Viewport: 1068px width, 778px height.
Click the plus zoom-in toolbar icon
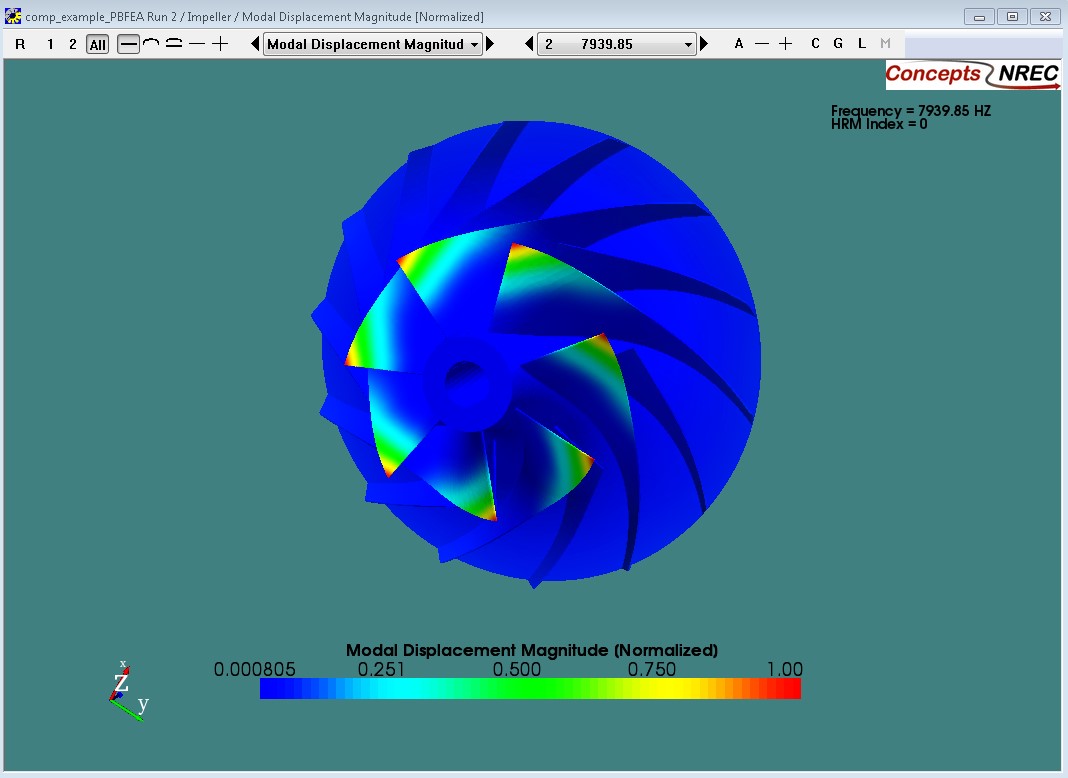pos(220,44)
